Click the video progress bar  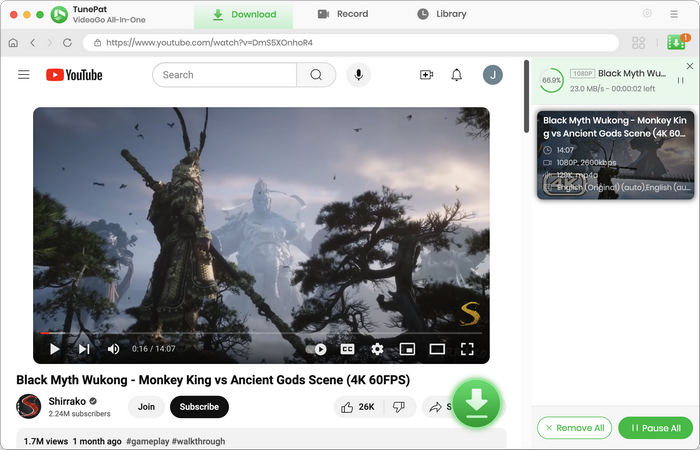tap(261, 333)
